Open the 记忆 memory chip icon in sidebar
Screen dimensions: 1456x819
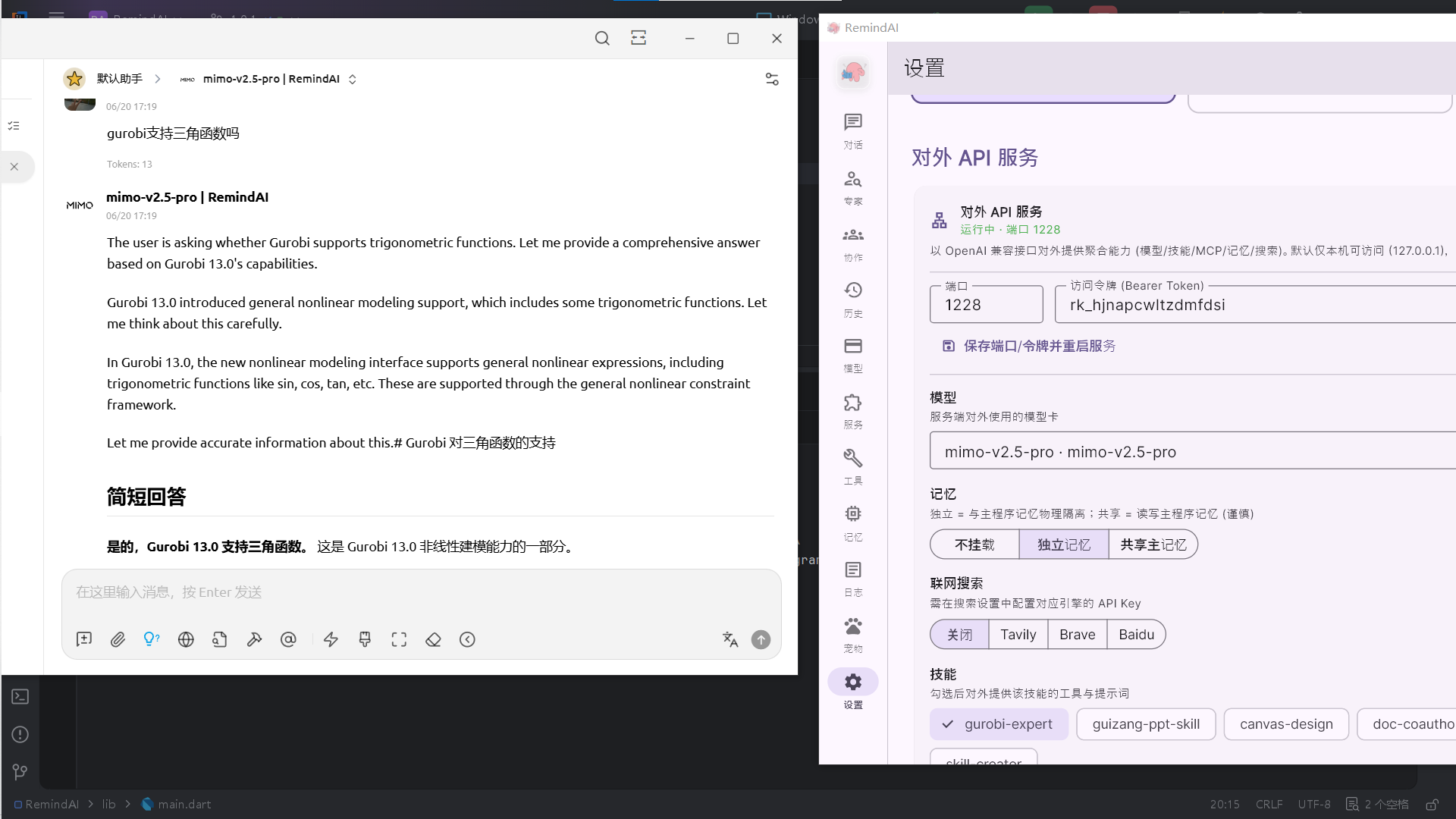853,523
